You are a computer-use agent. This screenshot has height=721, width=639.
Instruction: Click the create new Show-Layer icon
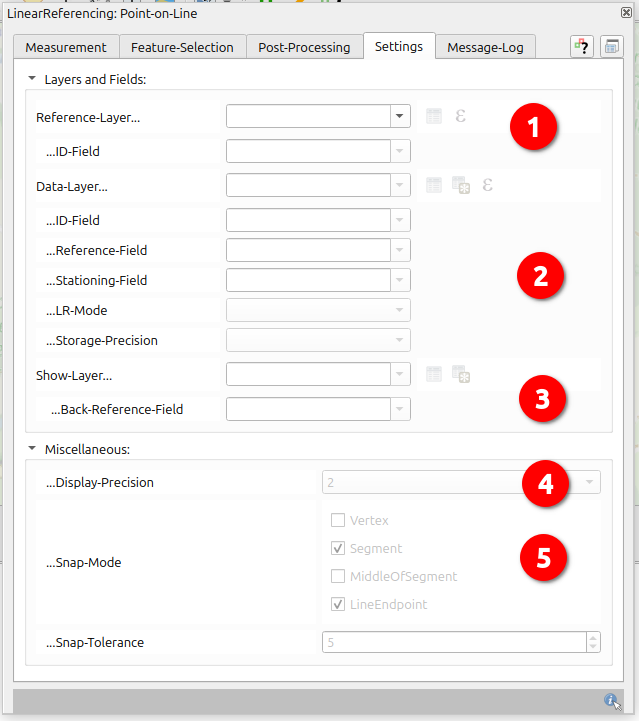(x=460, y=375)
